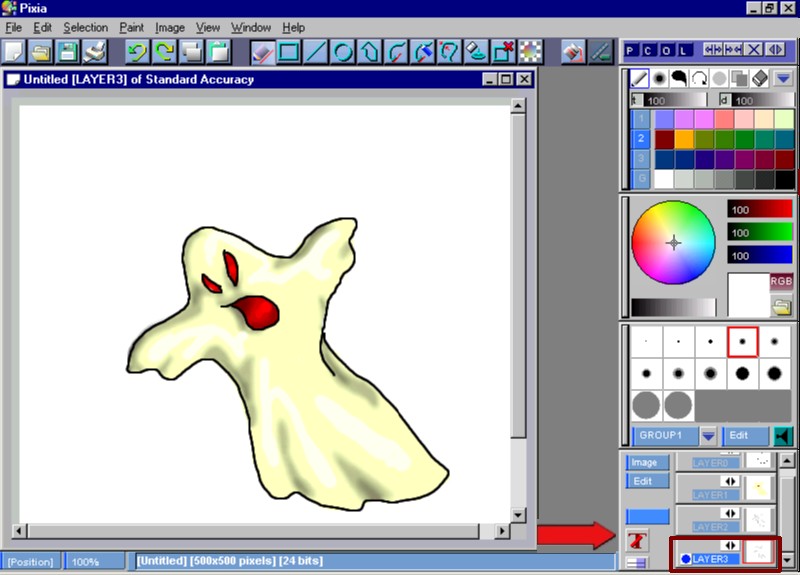Open the GROUP1 brush group dropdown
The image size is (800, 575).
(x=708, y=436)
